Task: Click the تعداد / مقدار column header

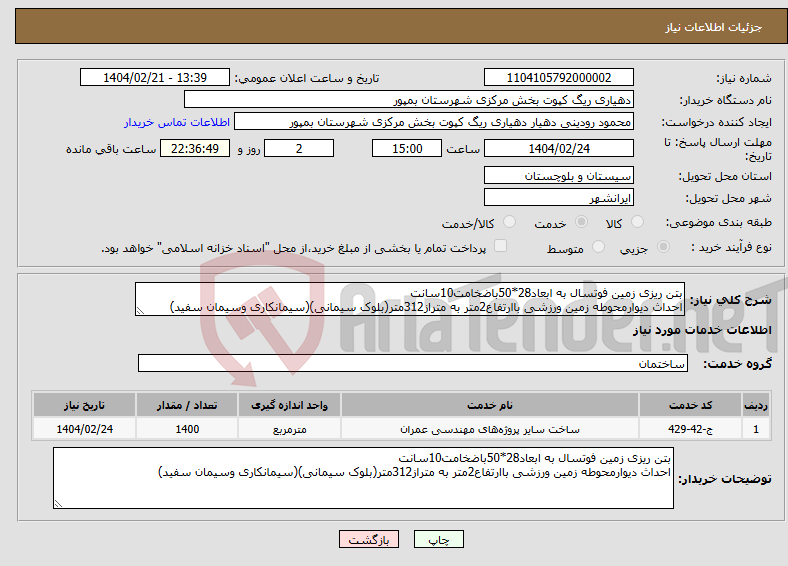Action: [x=187, y=405]
